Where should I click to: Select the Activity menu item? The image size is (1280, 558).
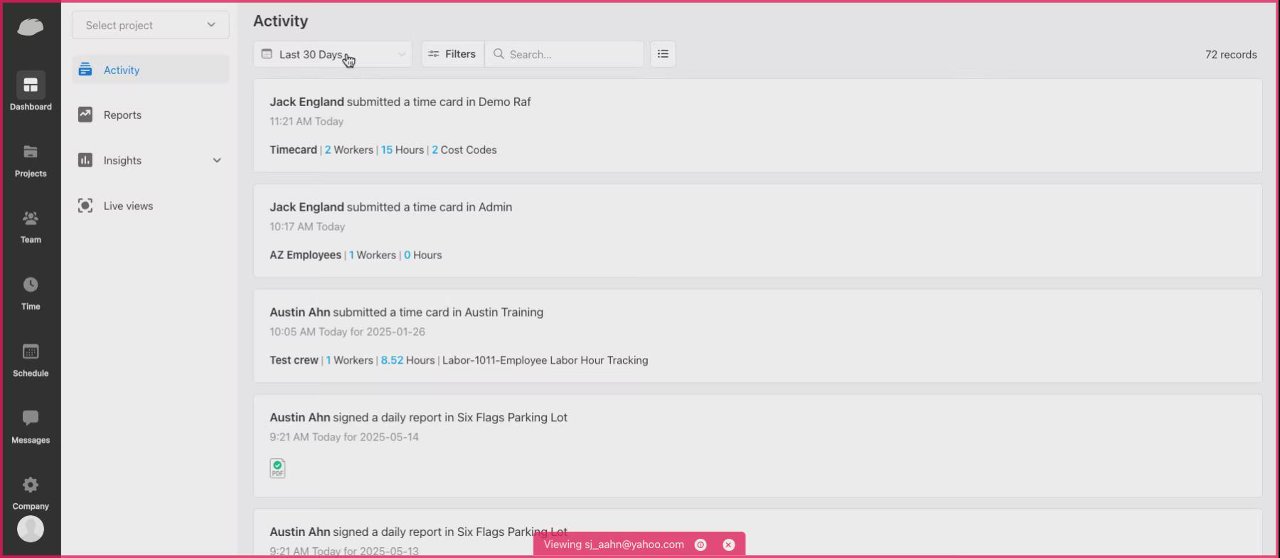pos(150,70)
